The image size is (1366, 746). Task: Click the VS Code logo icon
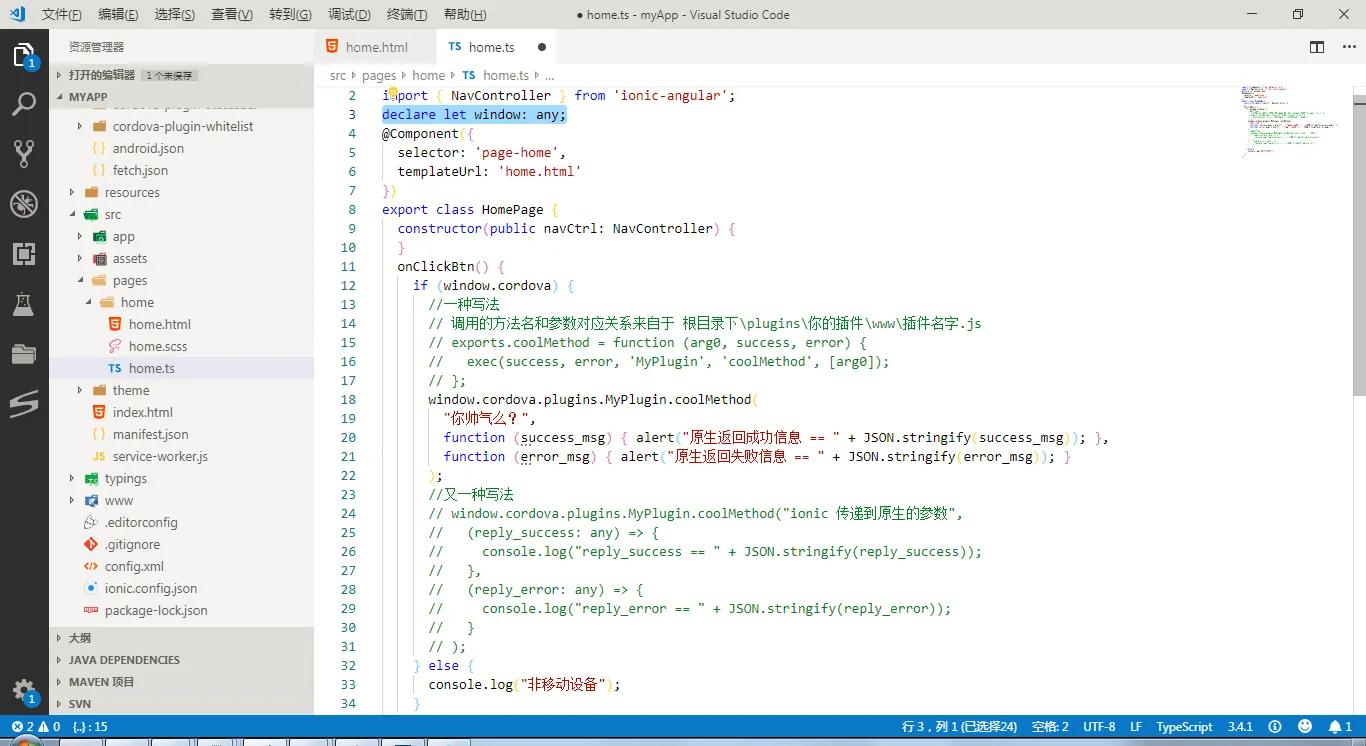tap(16, 14)
